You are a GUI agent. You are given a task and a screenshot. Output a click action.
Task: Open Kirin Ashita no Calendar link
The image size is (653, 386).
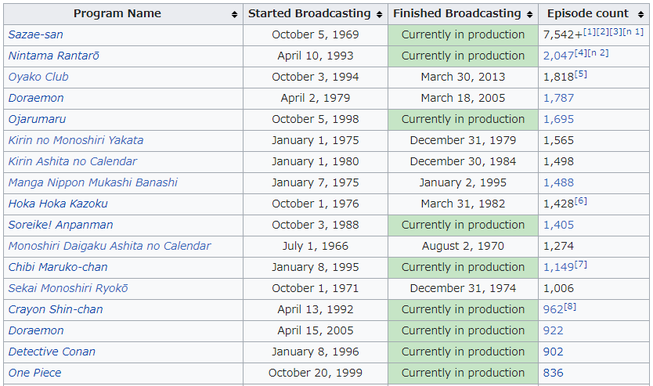click(x=72, y=162)
